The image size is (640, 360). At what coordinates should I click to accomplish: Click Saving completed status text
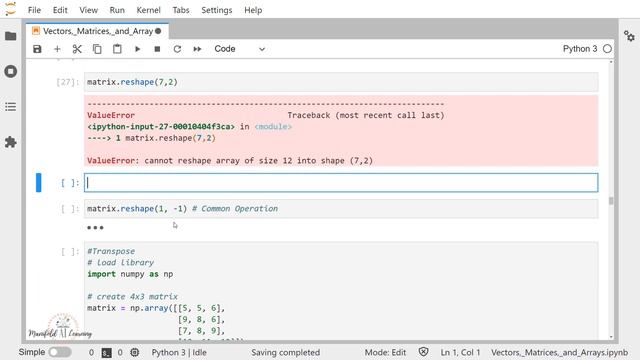(x=285, y=352)
